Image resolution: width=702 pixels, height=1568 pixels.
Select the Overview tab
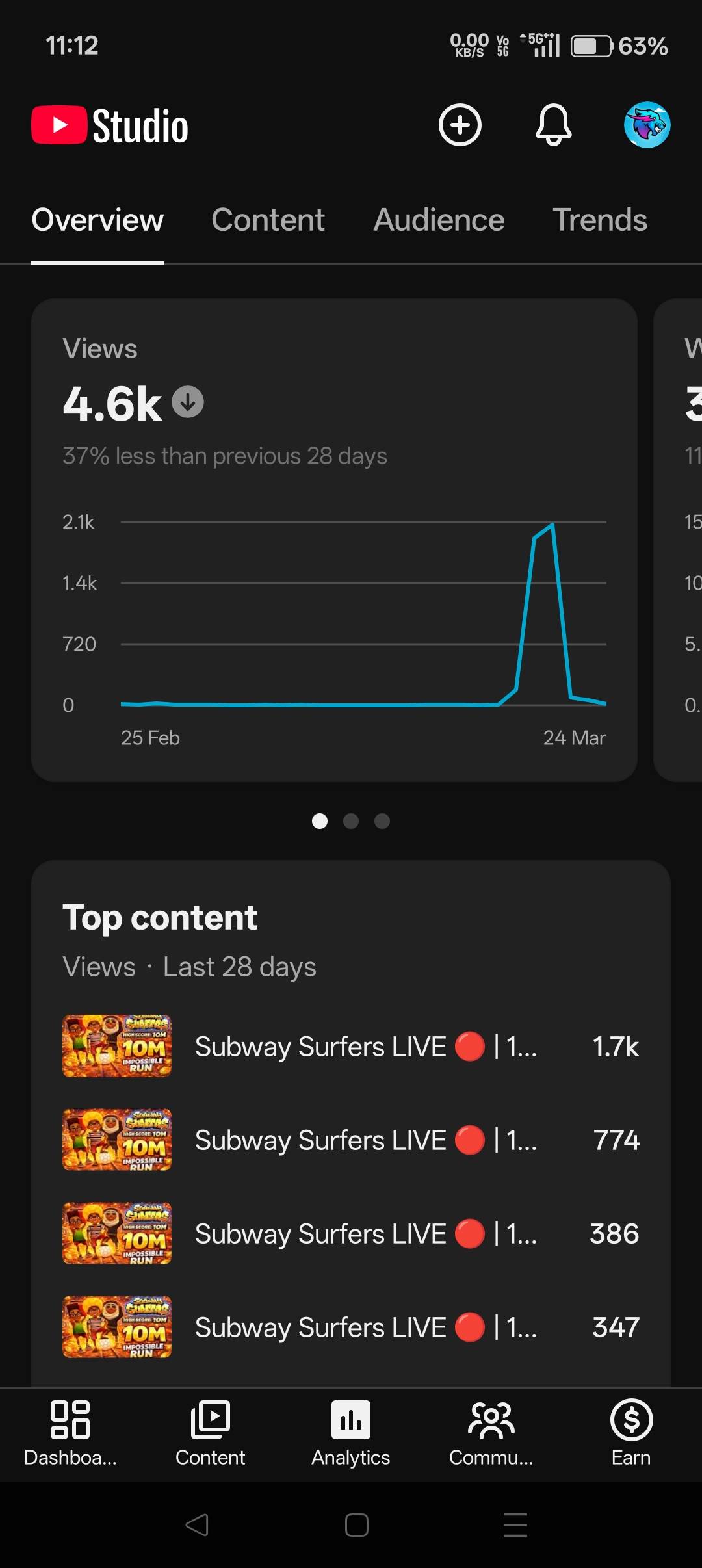tap(97, 220)
